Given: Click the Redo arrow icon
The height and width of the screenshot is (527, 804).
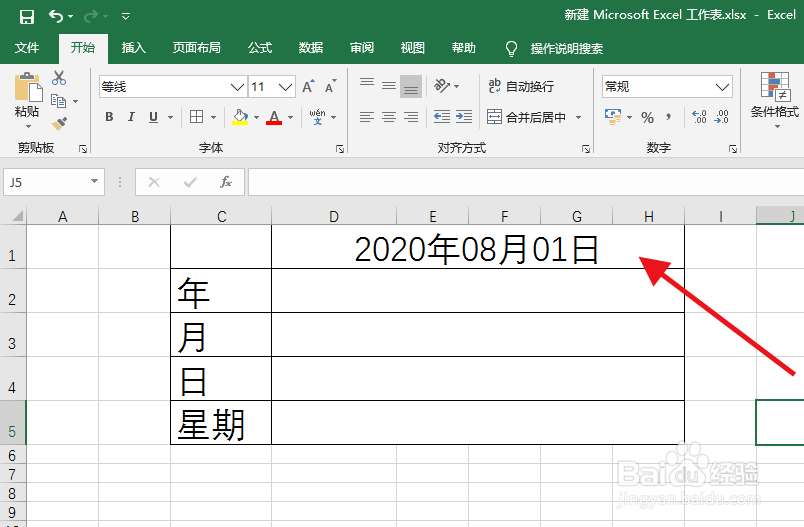Looking at the screenshot, I should 91,16.
